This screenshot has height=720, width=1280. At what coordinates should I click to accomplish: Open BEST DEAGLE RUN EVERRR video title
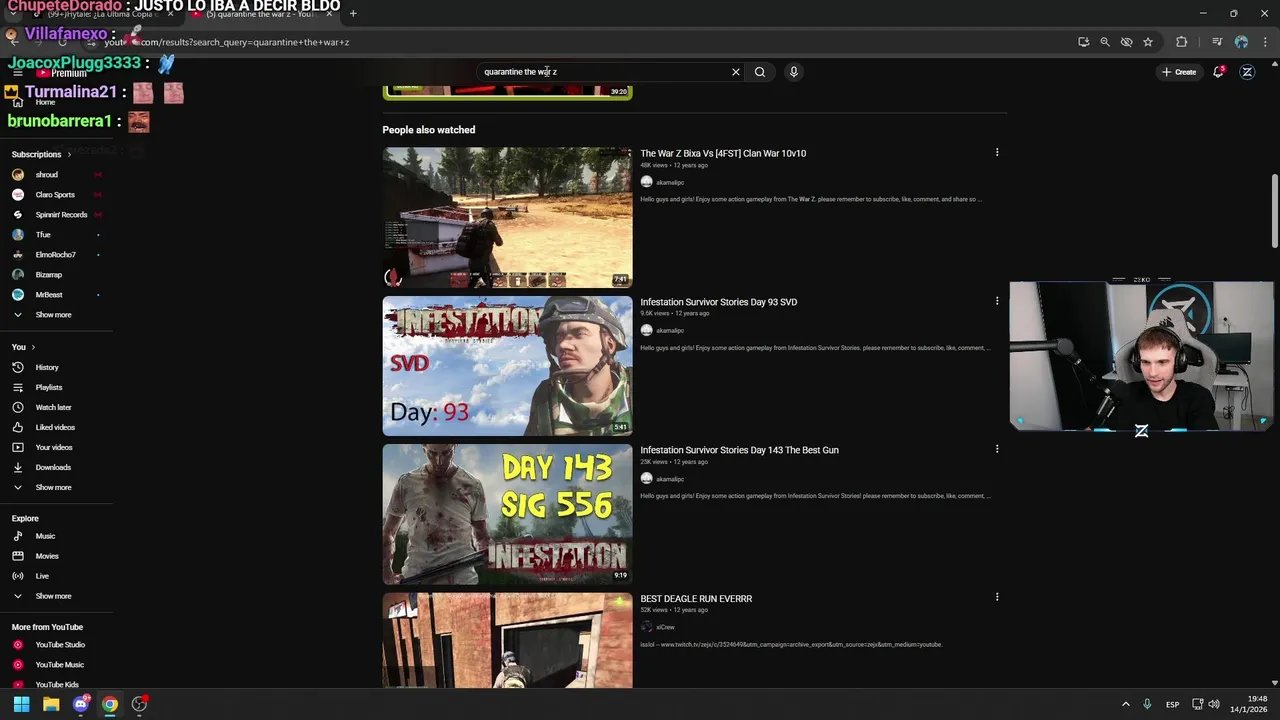point(696,599)
